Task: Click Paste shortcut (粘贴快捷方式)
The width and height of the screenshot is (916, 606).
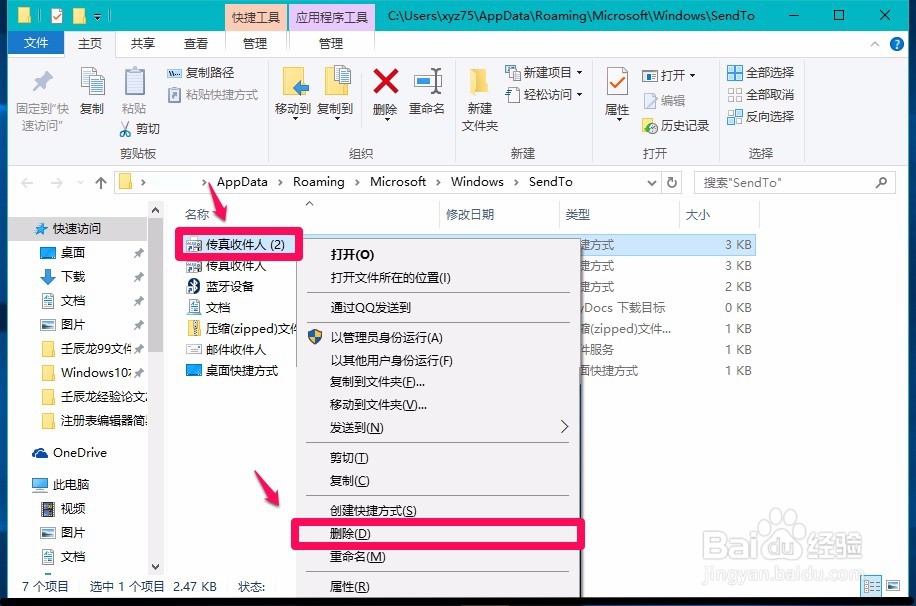Action: (x=213, y=95)
